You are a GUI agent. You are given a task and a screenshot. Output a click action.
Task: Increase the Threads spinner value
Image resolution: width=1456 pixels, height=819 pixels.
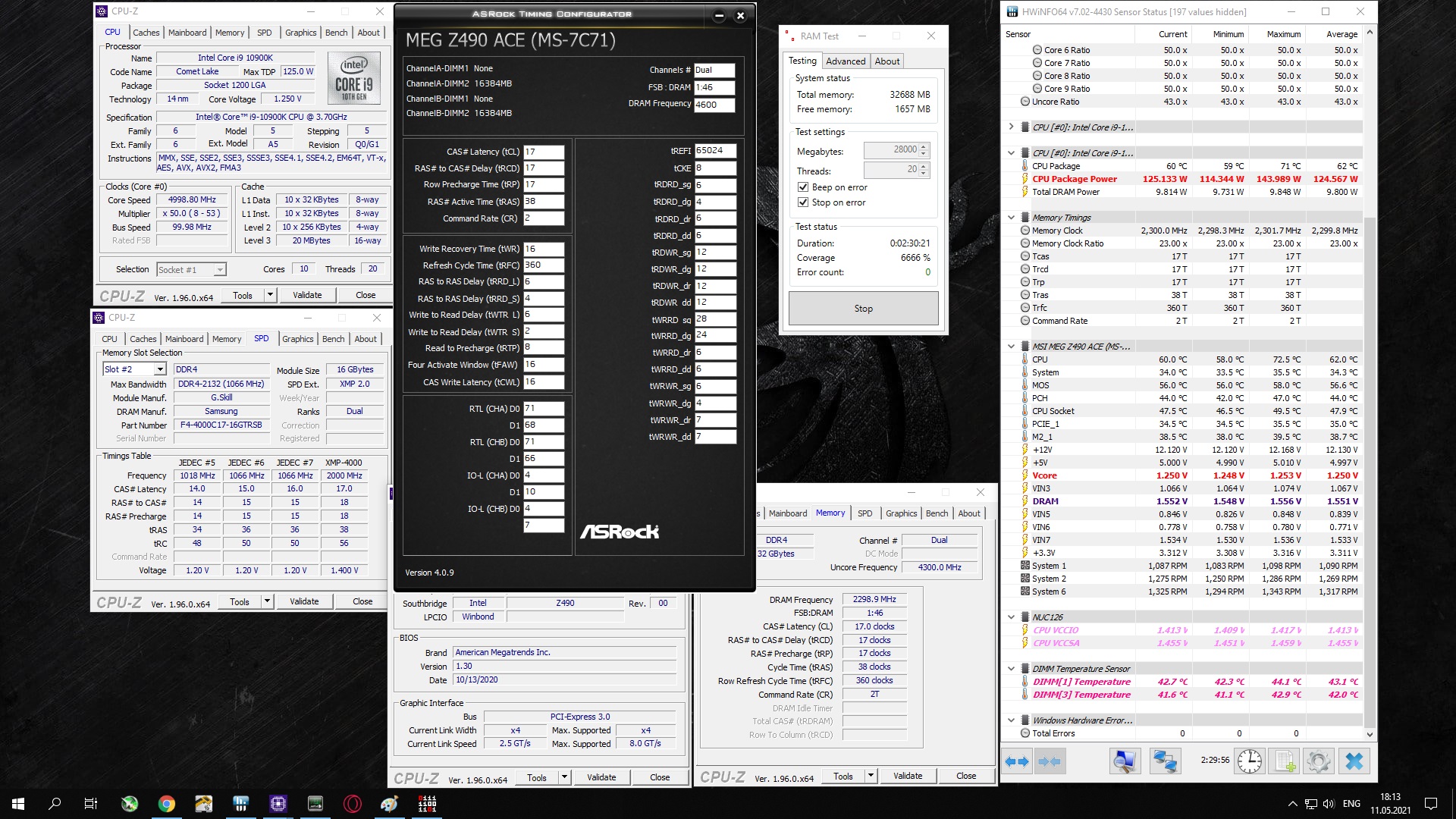pyautogui.click(x=924, y=166)
